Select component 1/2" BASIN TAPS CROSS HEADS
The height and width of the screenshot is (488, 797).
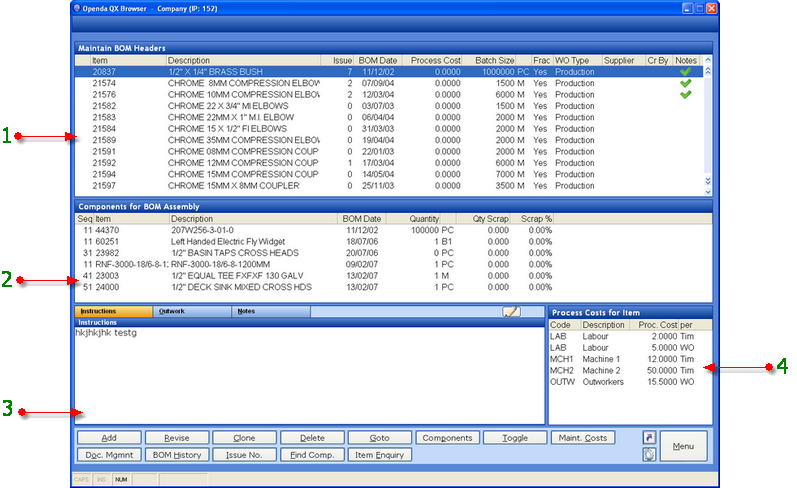click(393, 253)
